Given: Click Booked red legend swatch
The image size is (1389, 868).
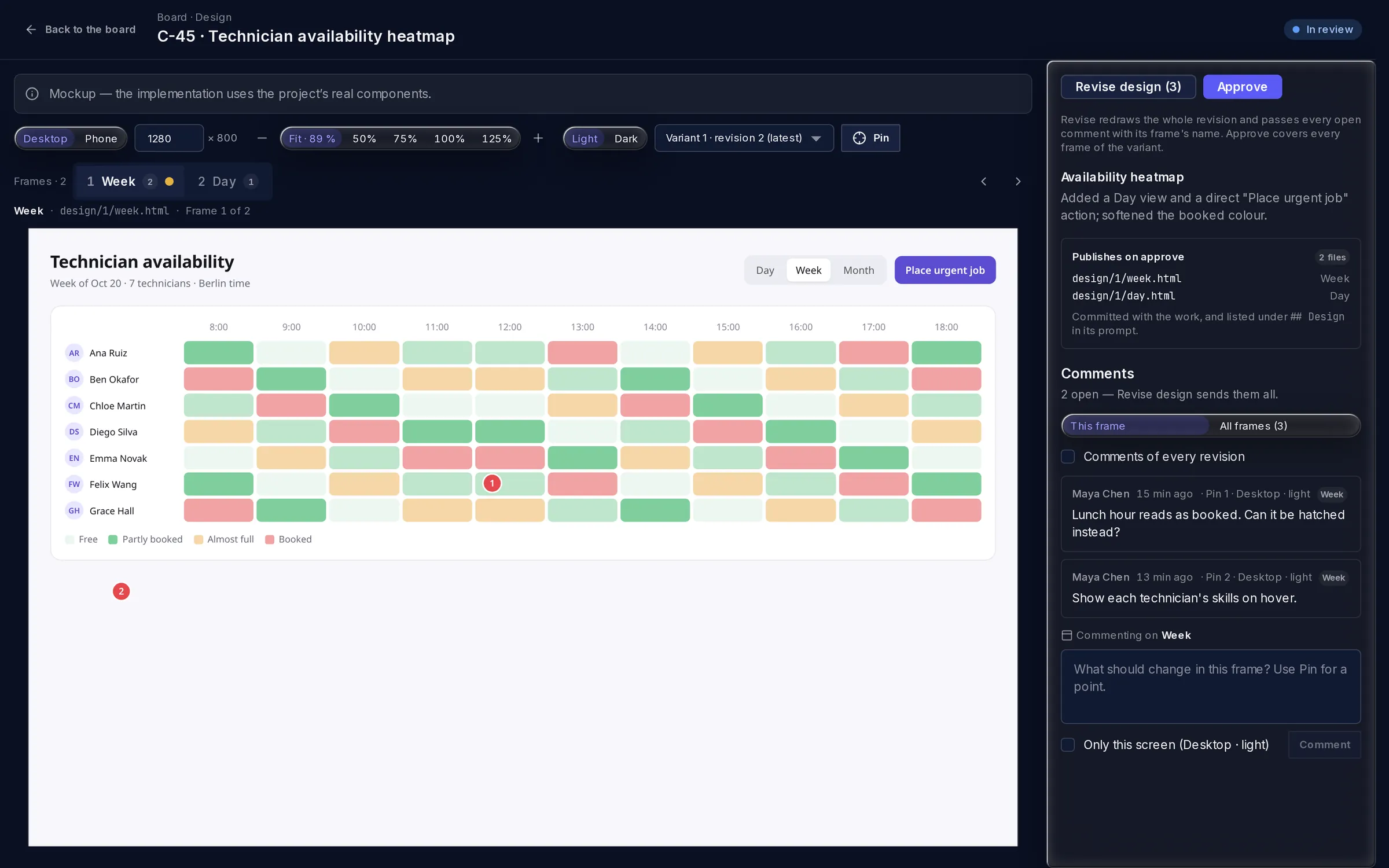Looking at the screenshot, I should click(x=269, y=539).
